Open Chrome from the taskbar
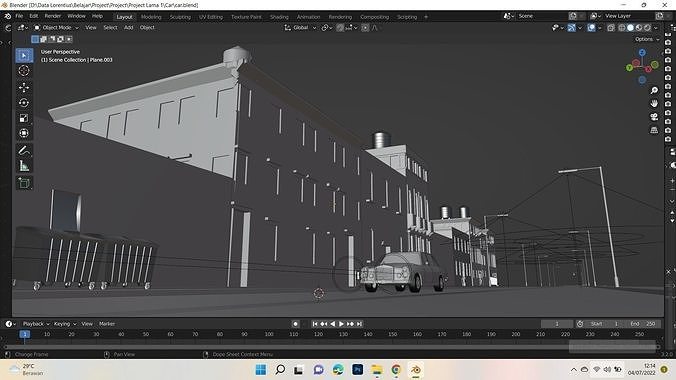The width and height of the screenshot is (676, 380). (396, 370)
